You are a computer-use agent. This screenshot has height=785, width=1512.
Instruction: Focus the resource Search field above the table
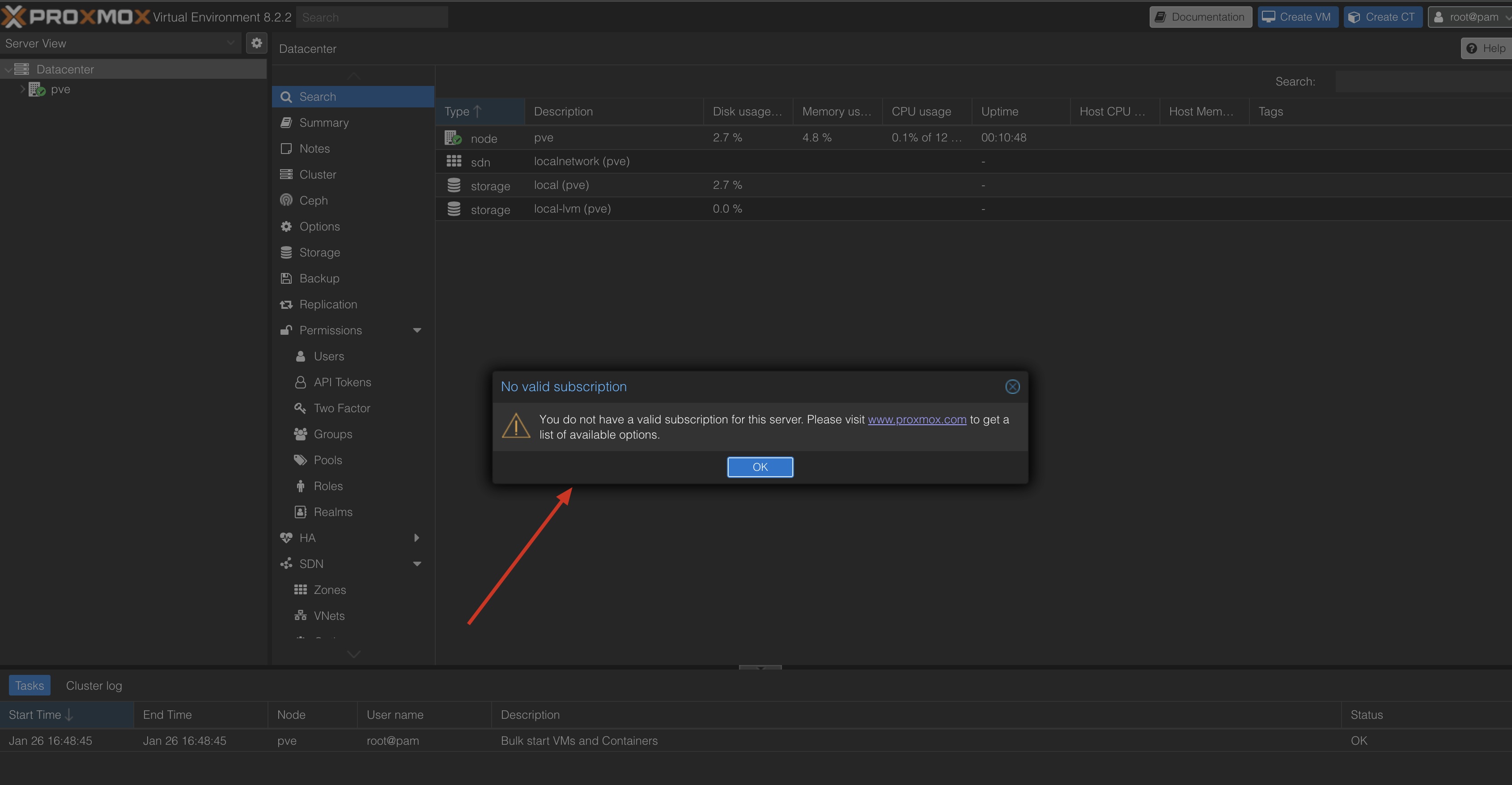(x=1423, y=81)
